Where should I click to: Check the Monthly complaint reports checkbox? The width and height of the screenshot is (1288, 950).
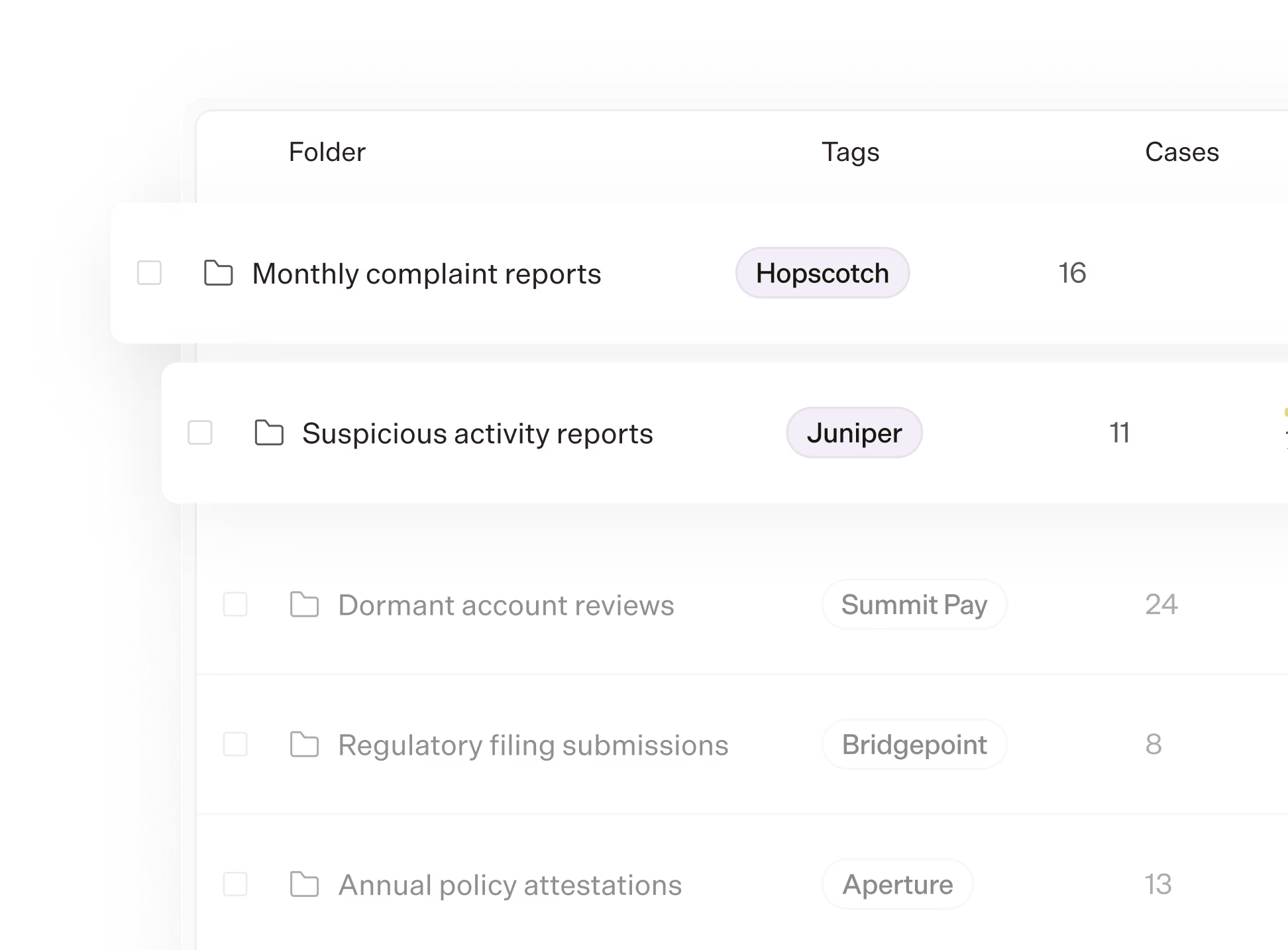point(149,273)
